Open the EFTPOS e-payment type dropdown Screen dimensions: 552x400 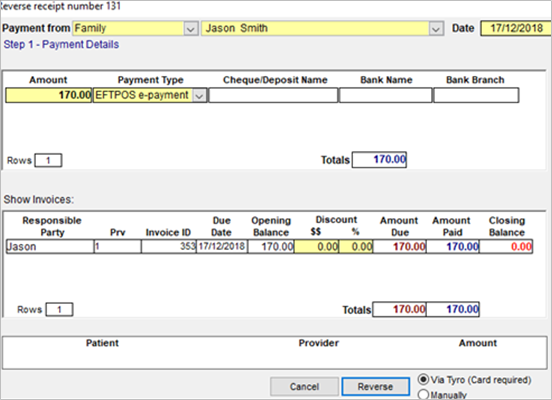(x=200, y=95)
